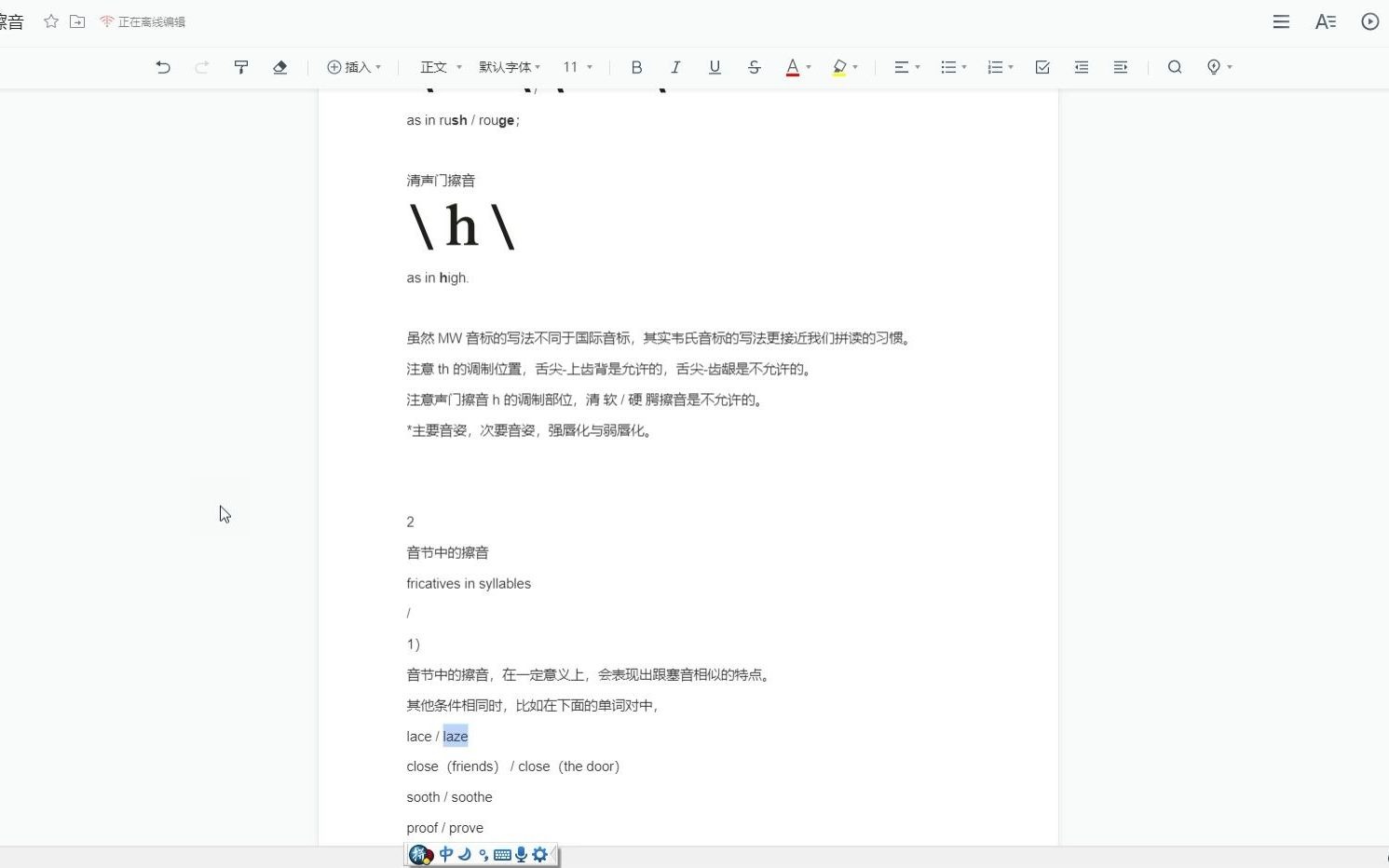Click the heading 清声门擦音
Image resolution: width=1389 pixels, height=868 pixels.
tap(441, 180)
